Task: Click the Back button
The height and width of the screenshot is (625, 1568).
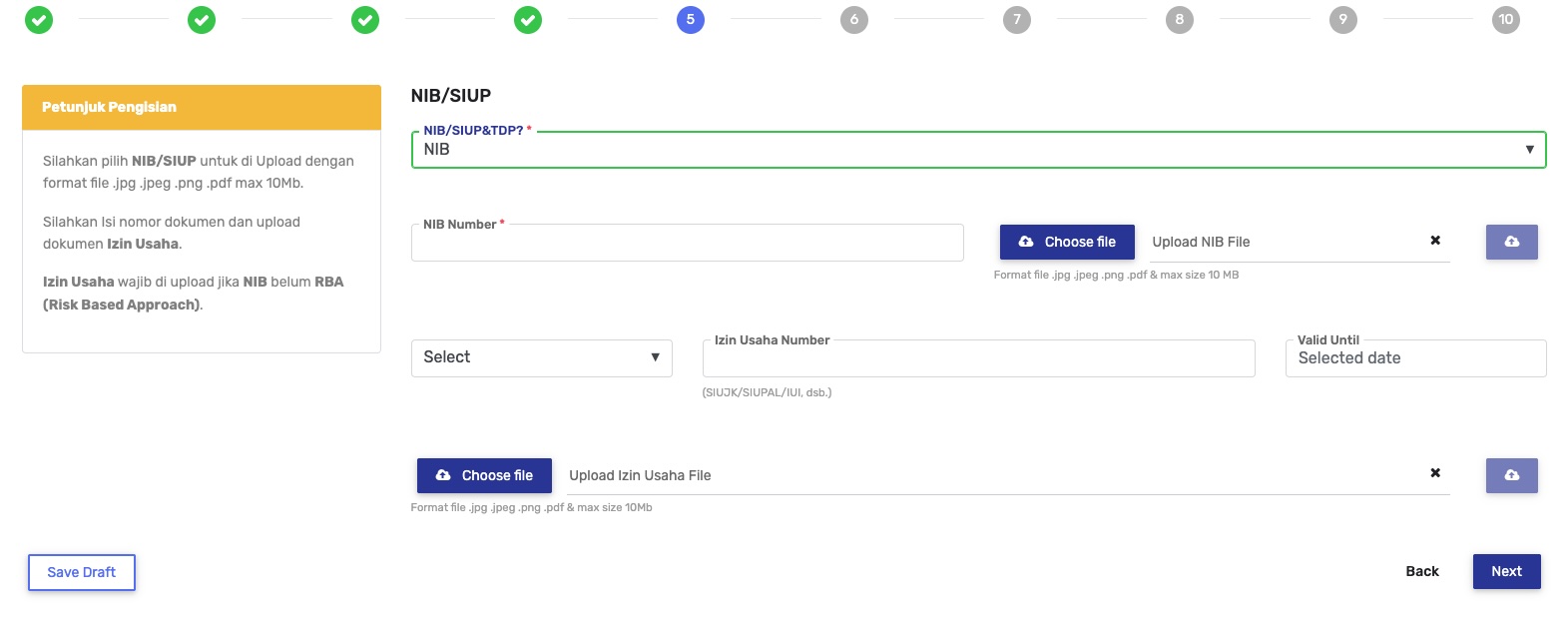Action: point(1422,571)
